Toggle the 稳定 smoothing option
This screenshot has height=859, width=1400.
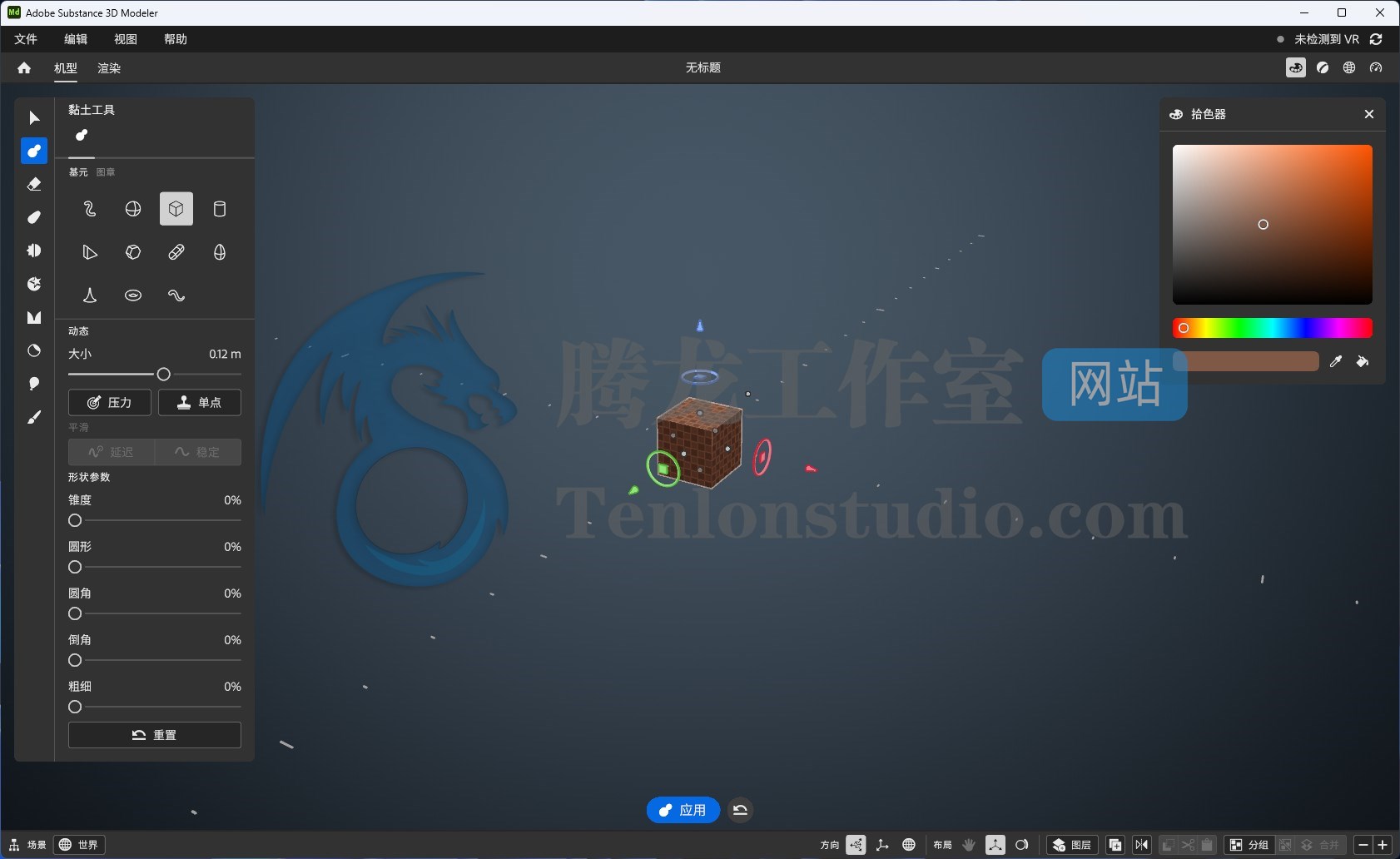click(198, 452)
